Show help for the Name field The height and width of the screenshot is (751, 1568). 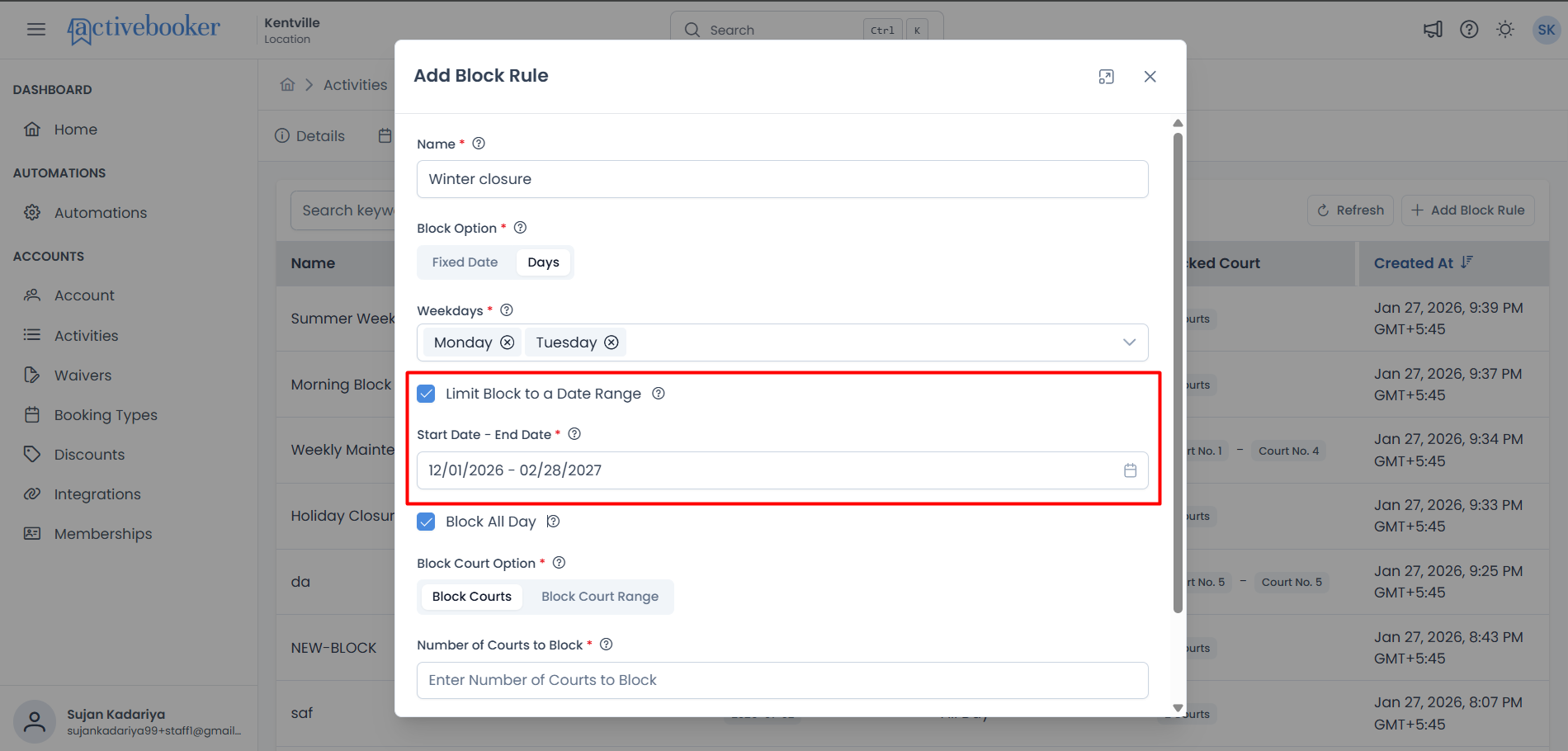coord(479,144)
